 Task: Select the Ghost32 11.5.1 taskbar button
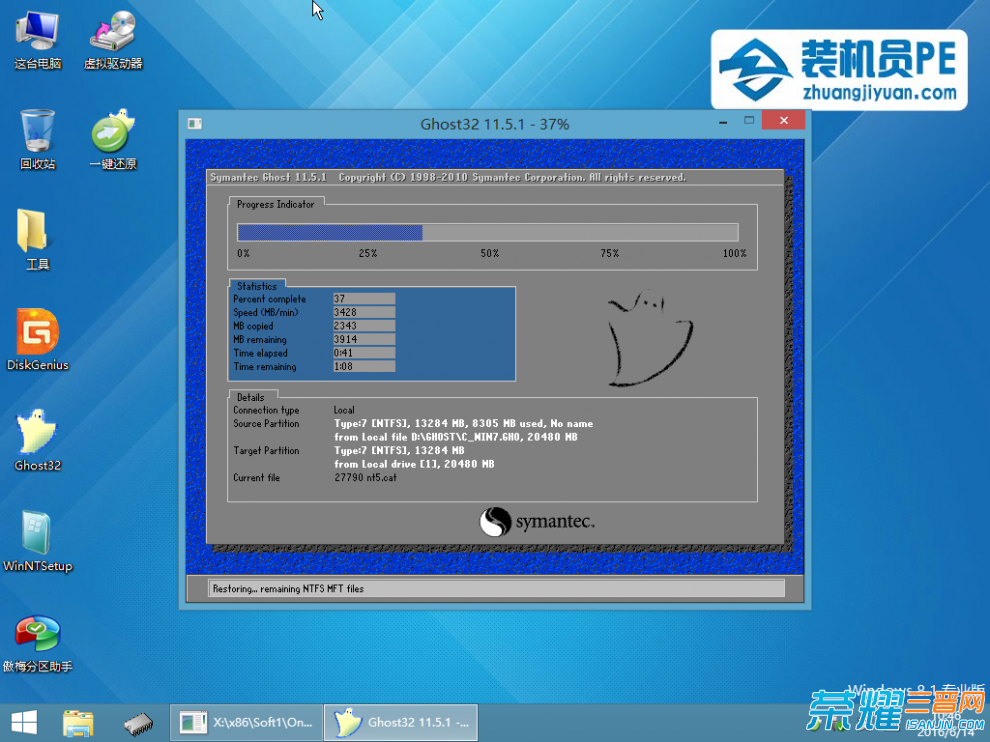(401, 722)
